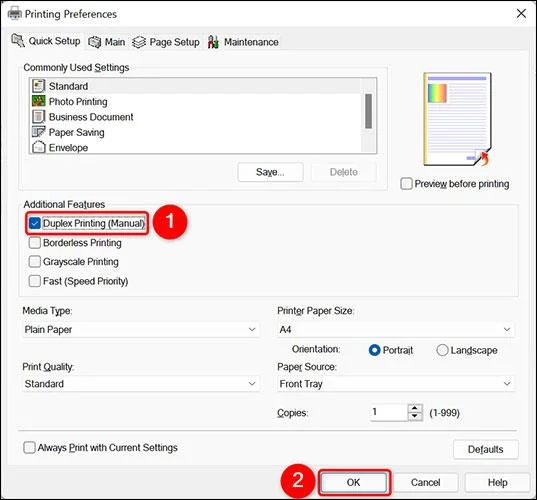This screenshot has height=500, width=537.
Task: Open the Paper Source dropdown
Action: click(396, 384)
